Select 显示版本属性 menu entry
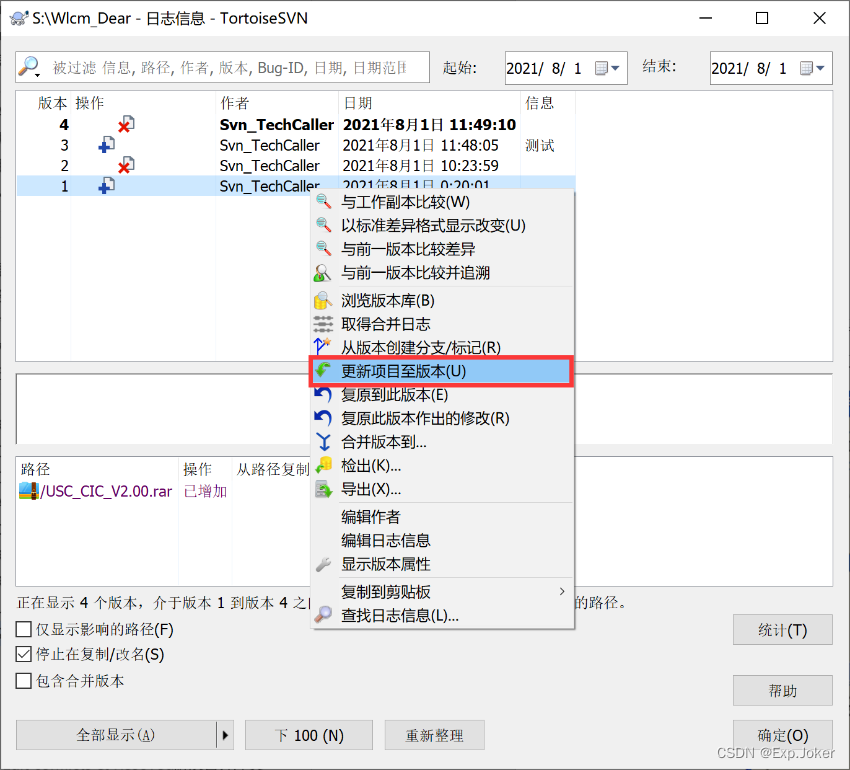Screen dimensions: 850x770 [442, 564]
